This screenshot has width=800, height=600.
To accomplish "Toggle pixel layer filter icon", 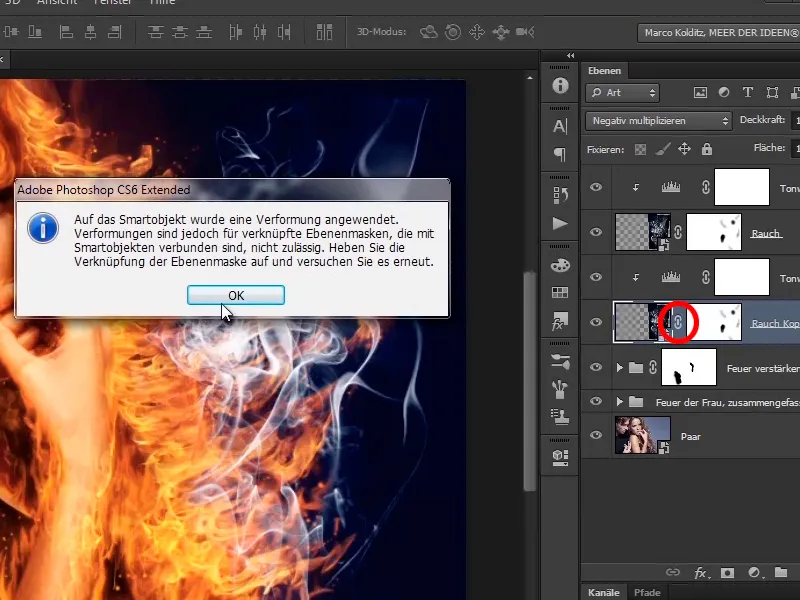I will tap(700, 92).
